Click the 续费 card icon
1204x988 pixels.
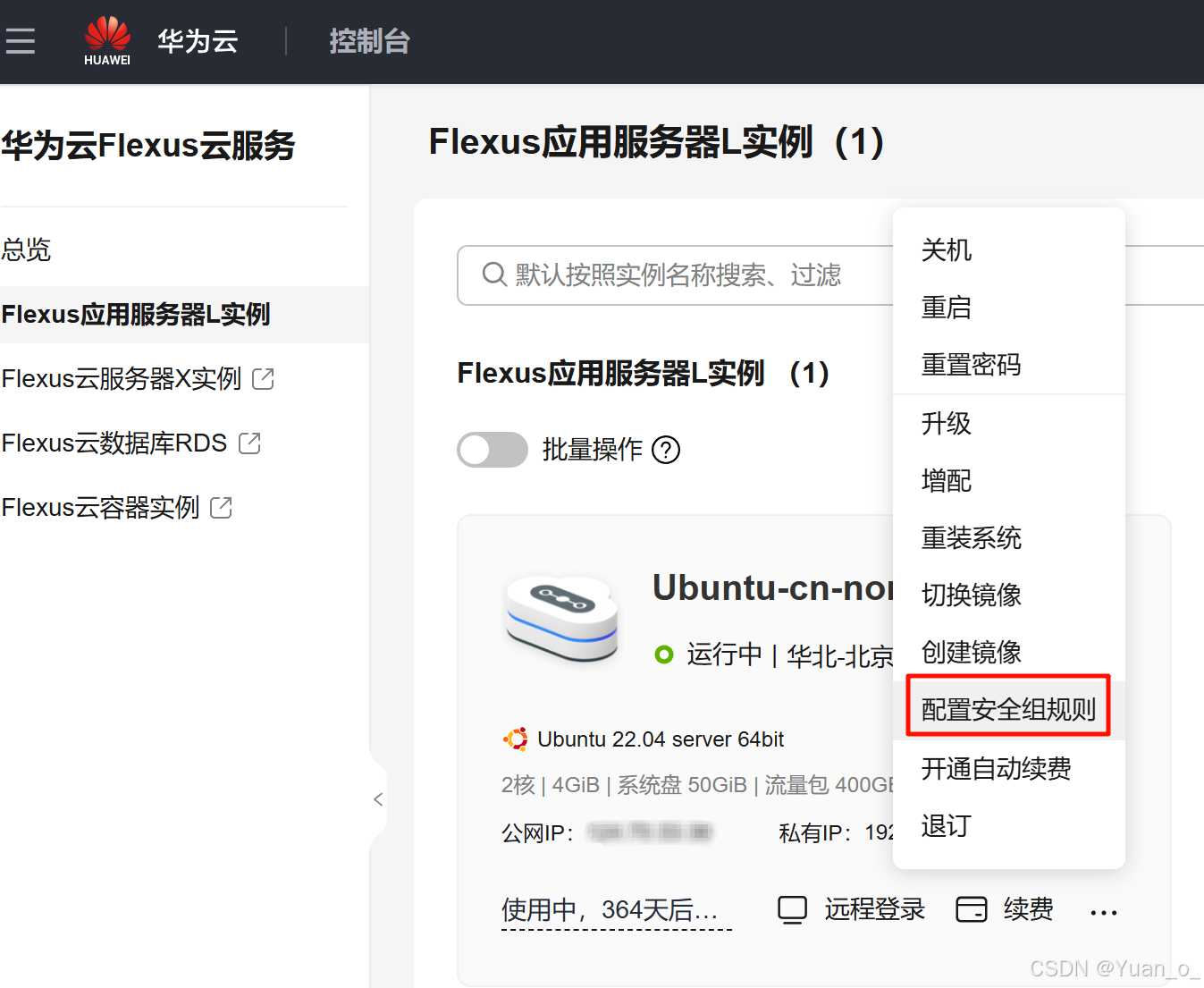coord(972,909)
